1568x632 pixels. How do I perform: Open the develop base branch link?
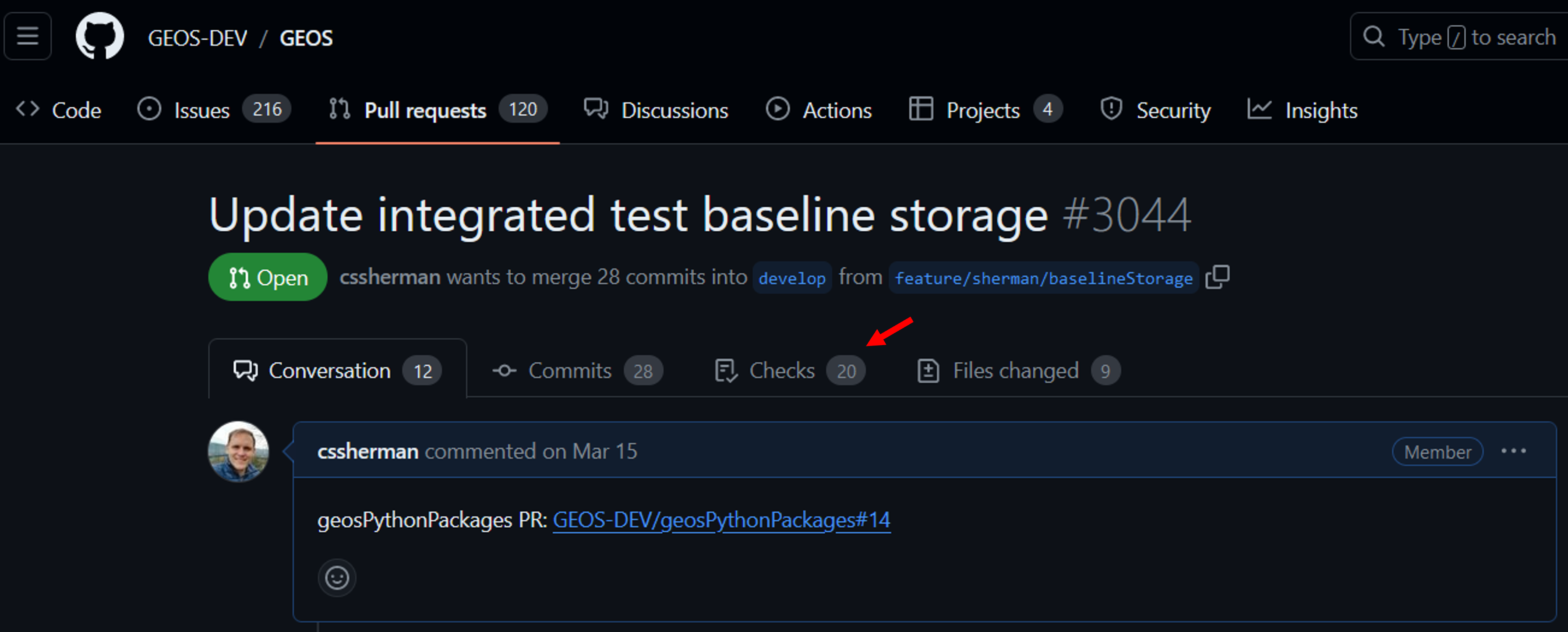[792, 278]
